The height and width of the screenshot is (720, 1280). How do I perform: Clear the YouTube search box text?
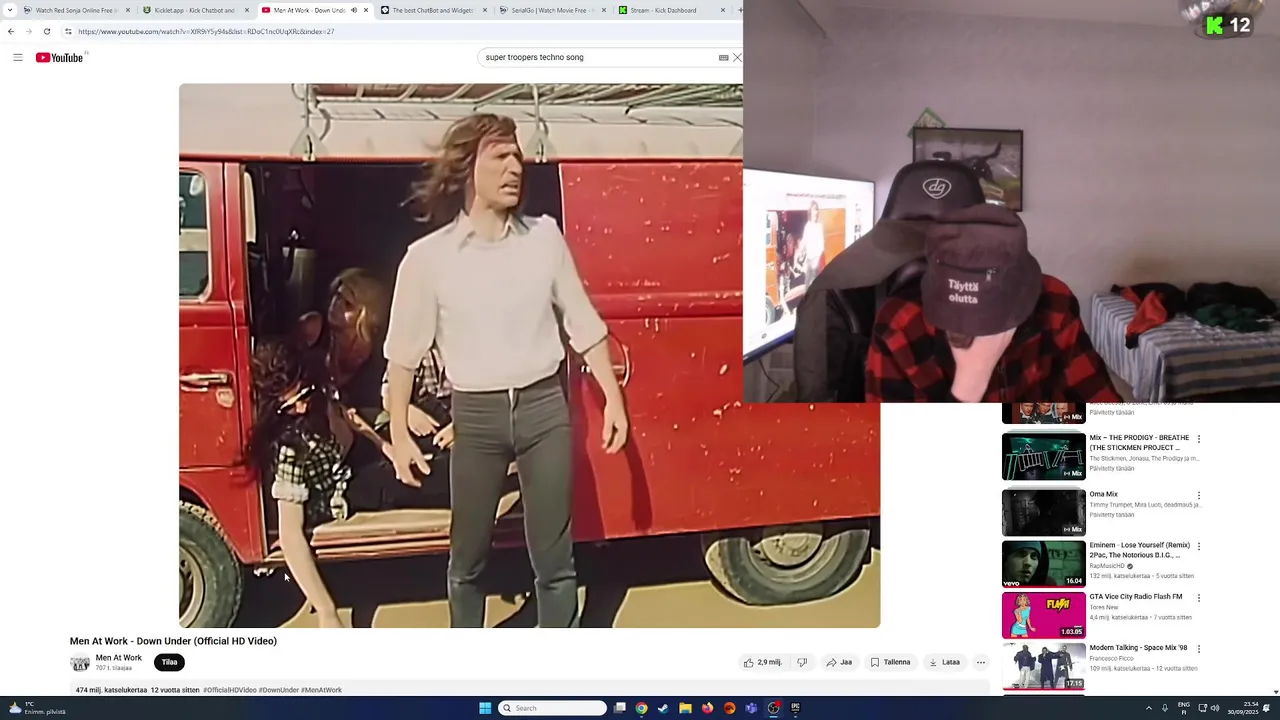(x=737, y=57)
